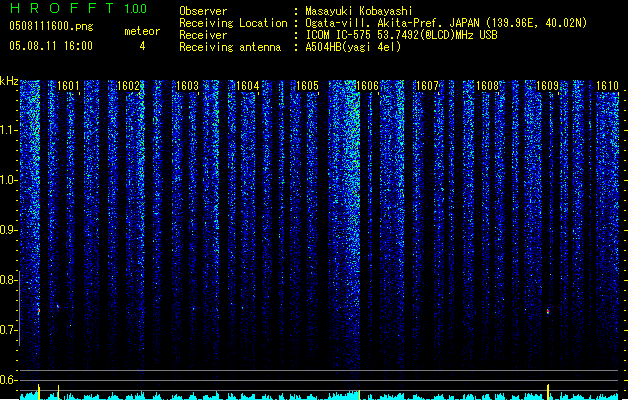The width and height of the screenshot is (629, 400).
Task: Click receiver text ICOM IC-575 53.7492 MHz USB
Action: [402, 35]
